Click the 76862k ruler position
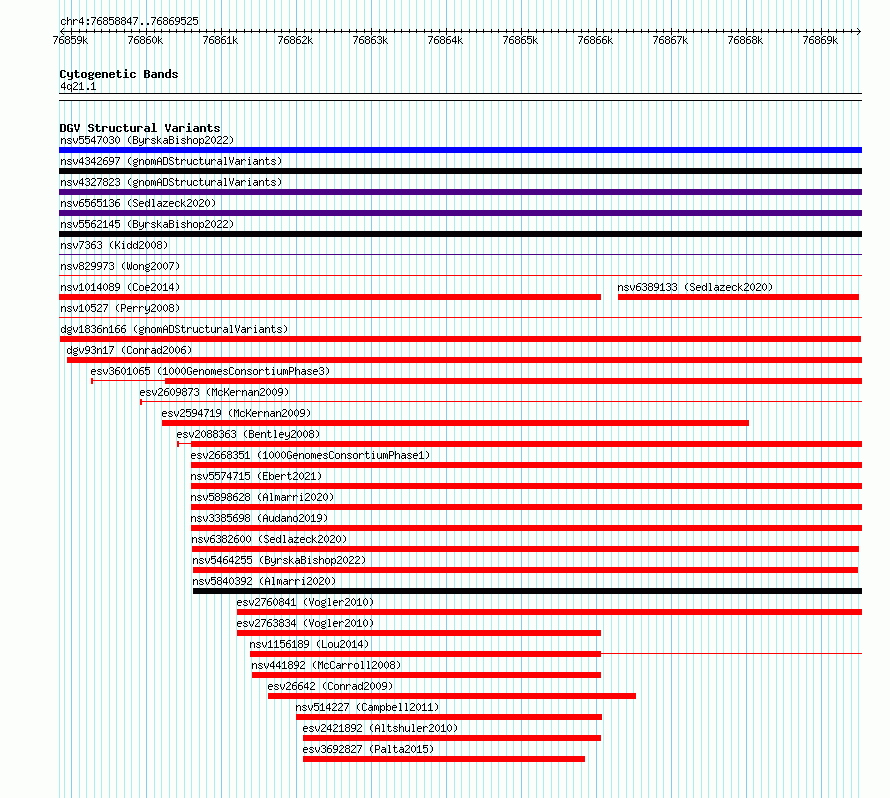The image size is (890, 798). (295, 40)
